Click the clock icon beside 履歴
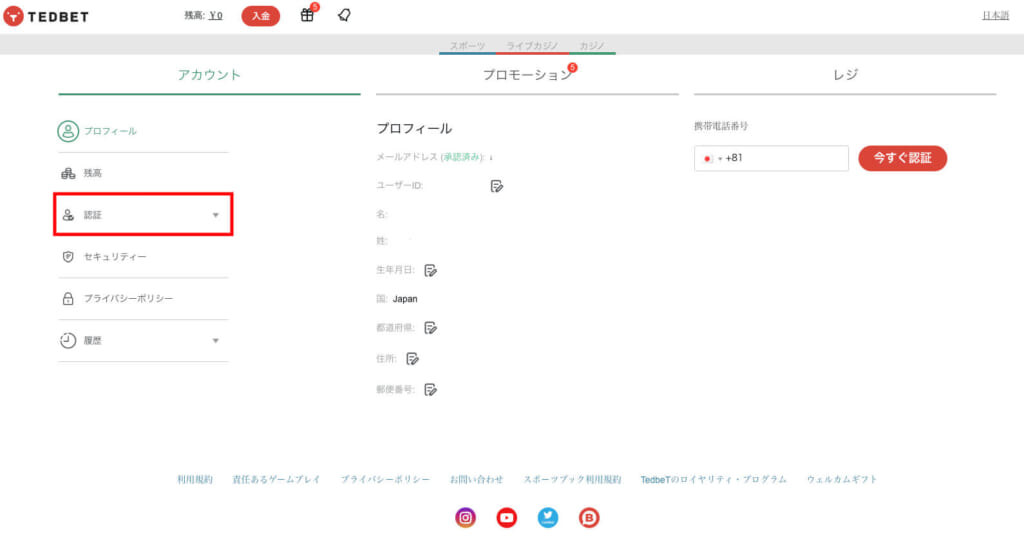This screenshot has height=539, width=1024. (68, 340)
